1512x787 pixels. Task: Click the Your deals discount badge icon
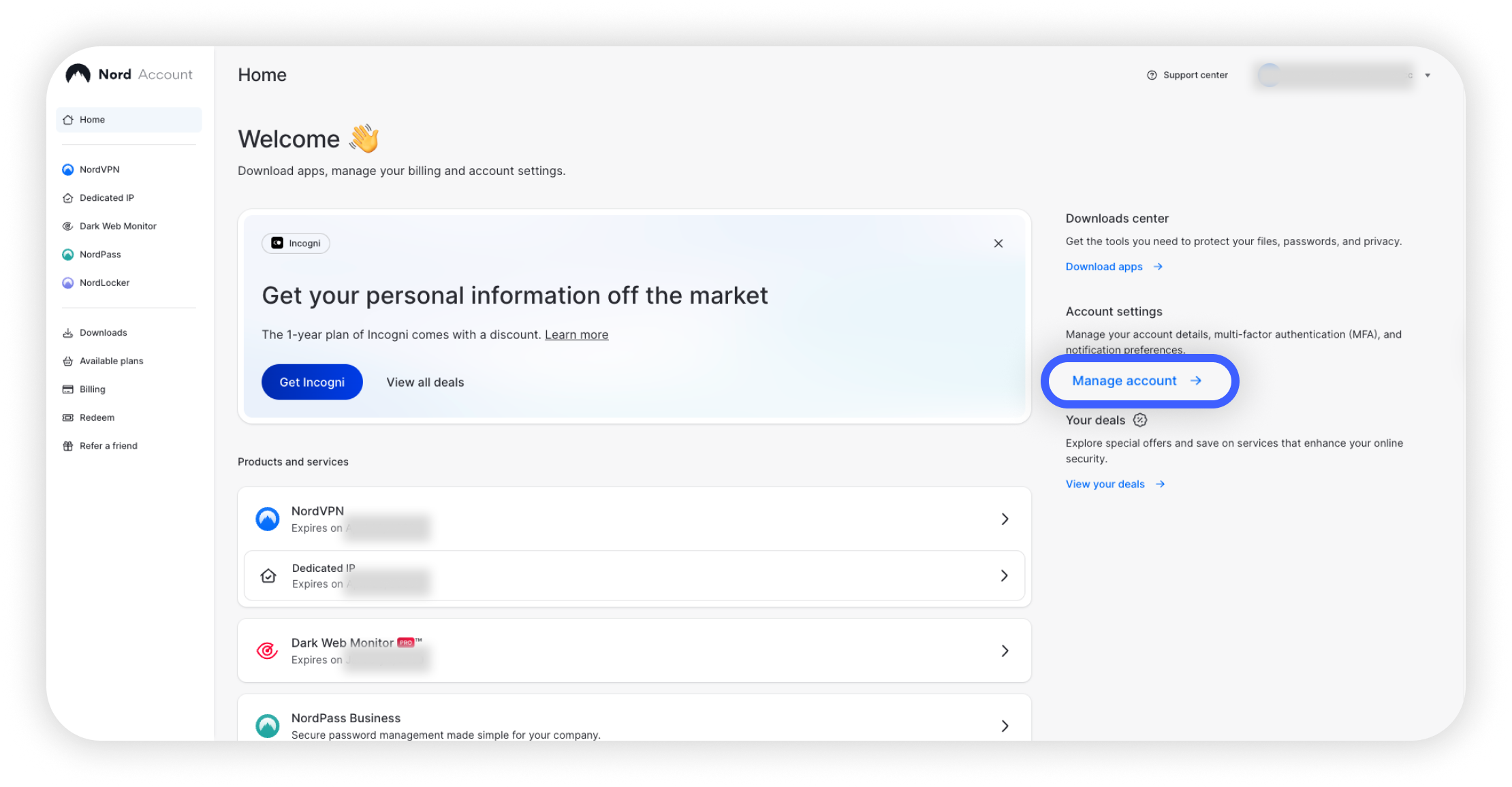click(1140, 420)
